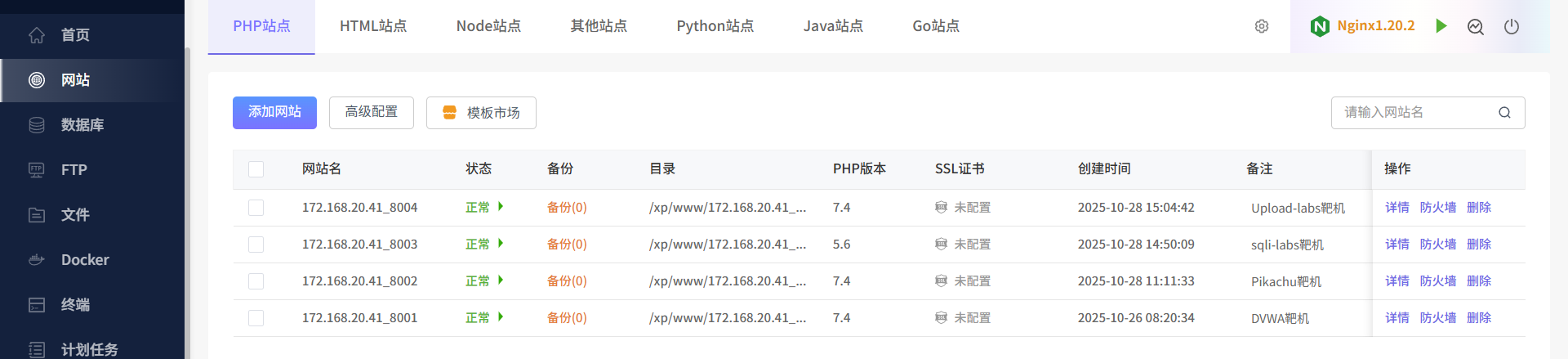
Task: Check the box for 172.168.20.41_8002
Action: (x=256, y=281)
